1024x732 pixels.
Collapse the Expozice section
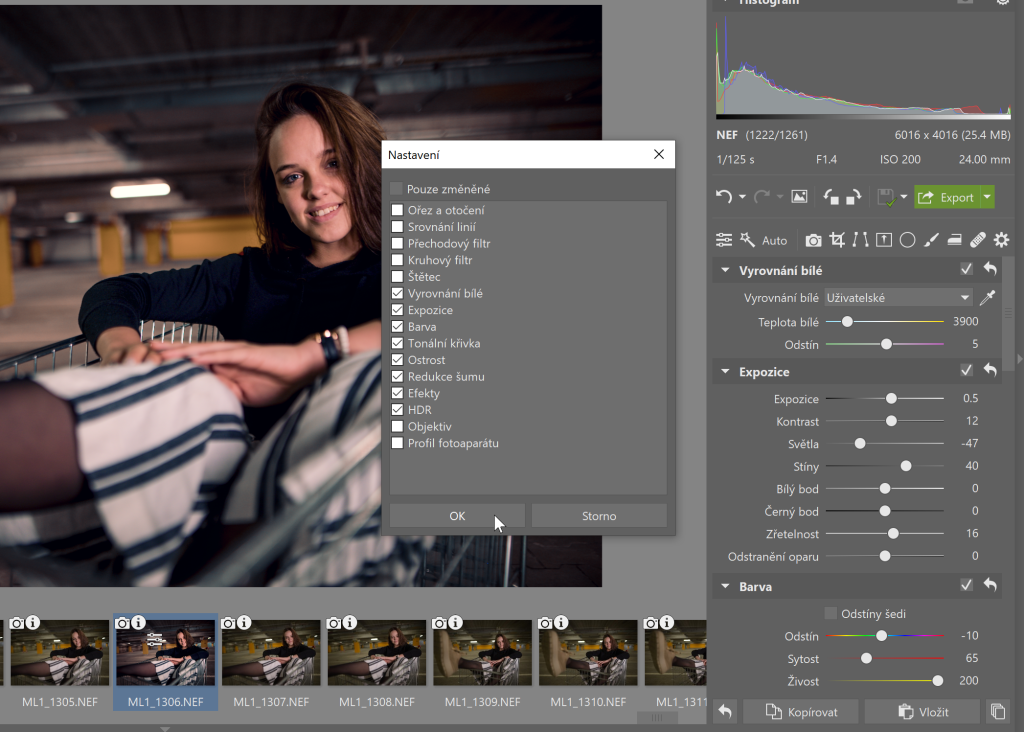click(725, 371)
